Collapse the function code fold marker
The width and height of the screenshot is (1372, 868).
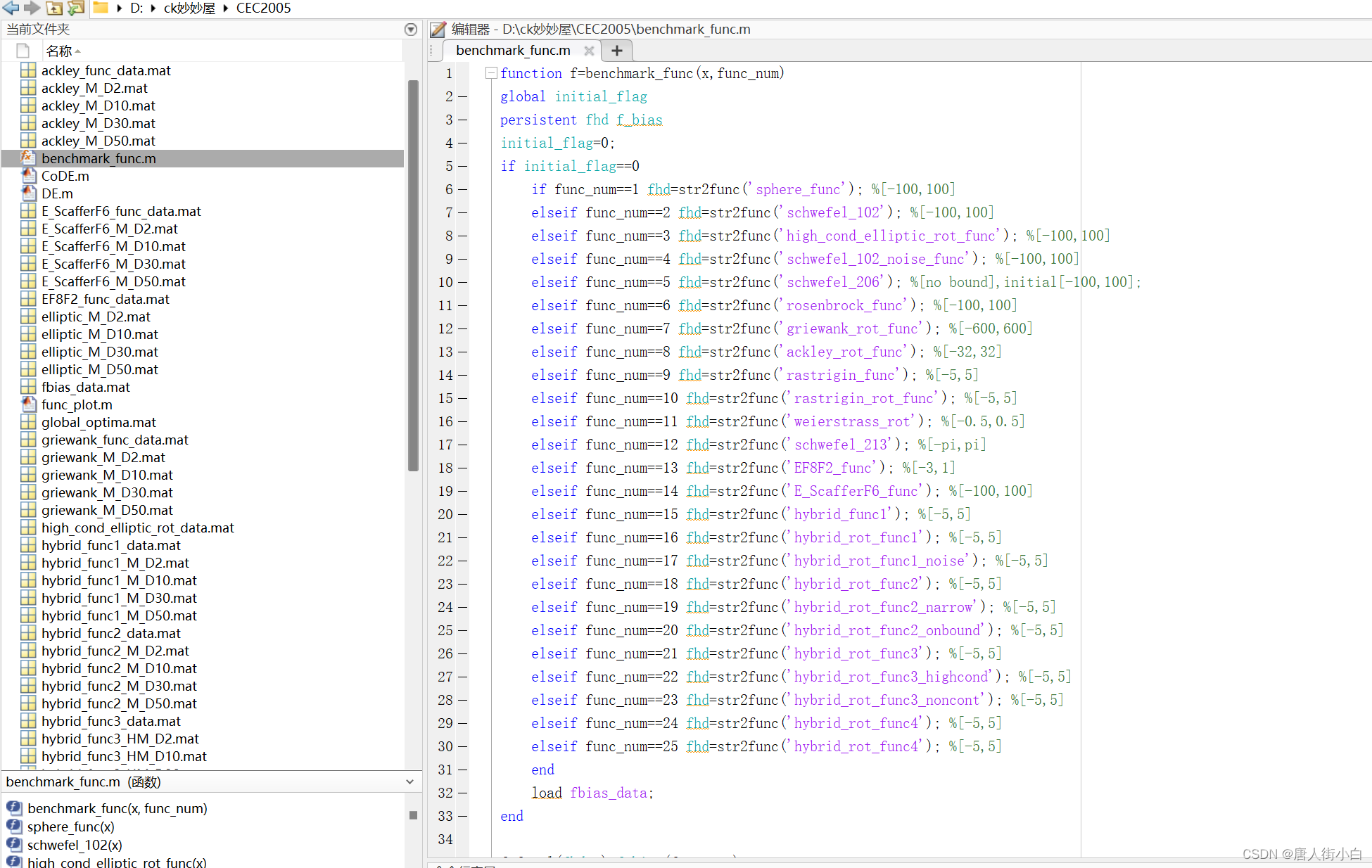tap(491, 73)
